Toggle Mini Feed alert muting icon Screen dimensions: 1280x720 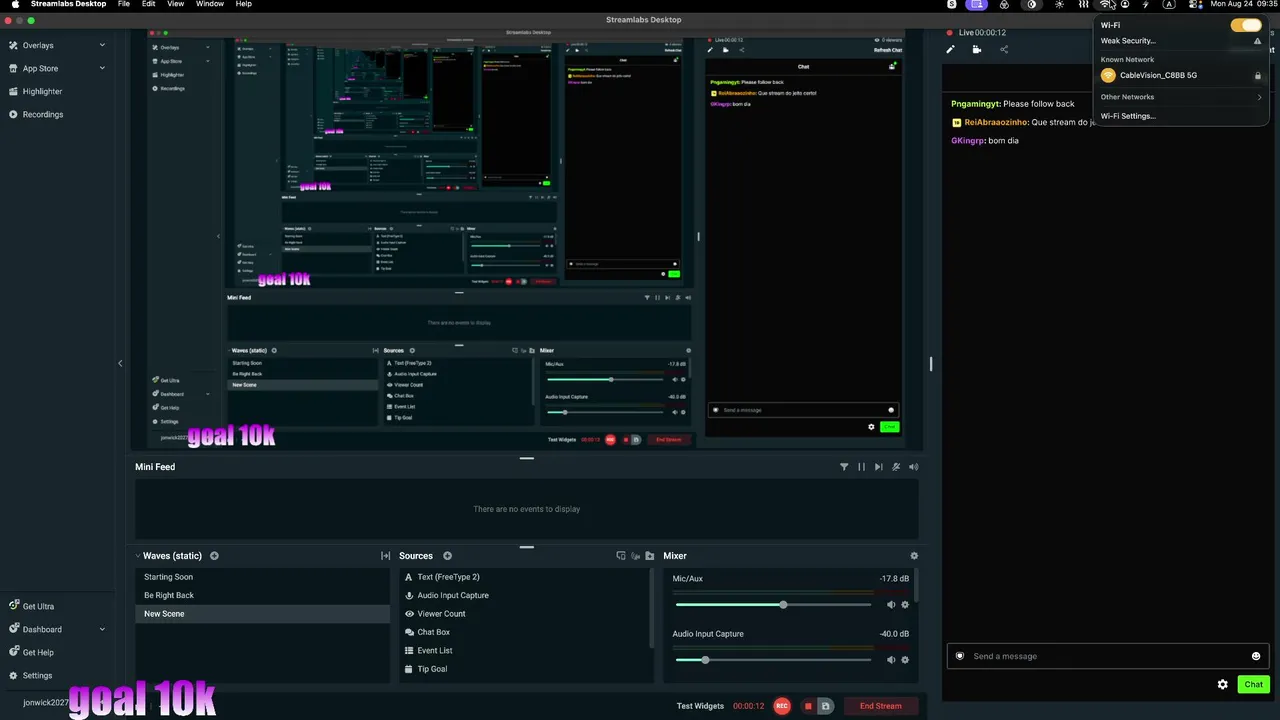(896, 467)
